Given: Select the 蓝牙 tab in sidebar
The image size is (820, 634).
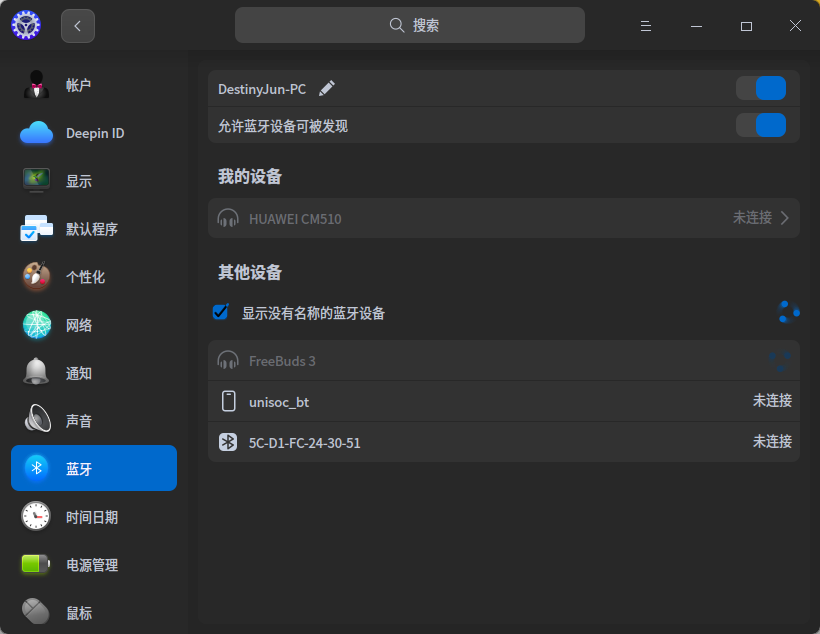Looking at the screenshot, I should (77, 468).
